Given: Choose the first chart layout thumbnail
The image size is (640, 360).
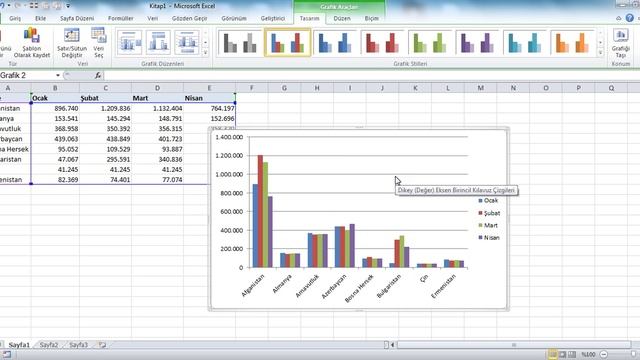Looking at the screenshot, I should pyautogui.click(x=129, y=42).
